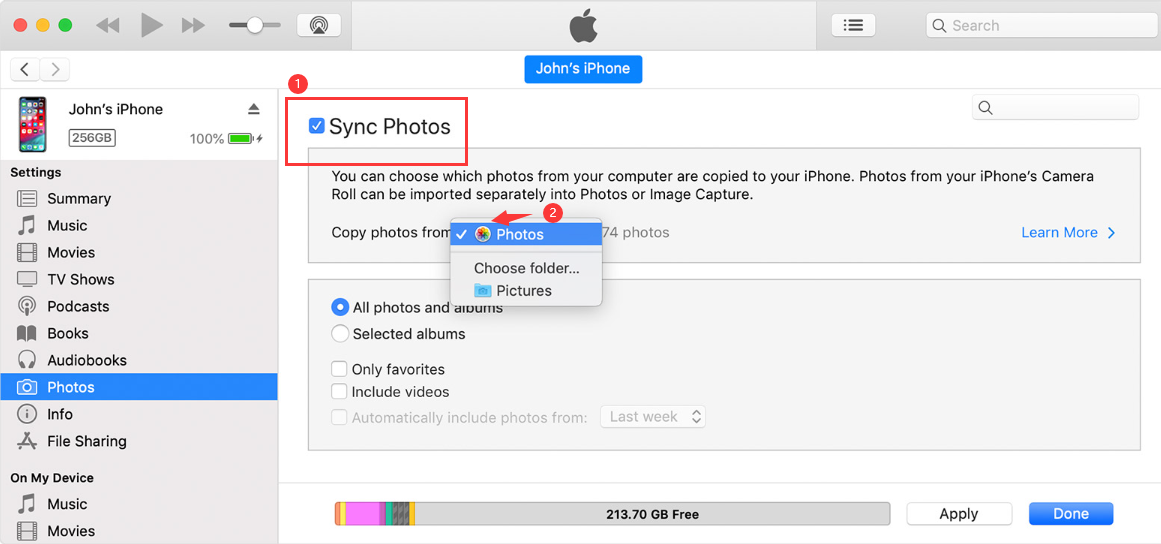Select TV Shows in sidebar
Viewport: 1161px width, 544px height.
click(80, 279)
